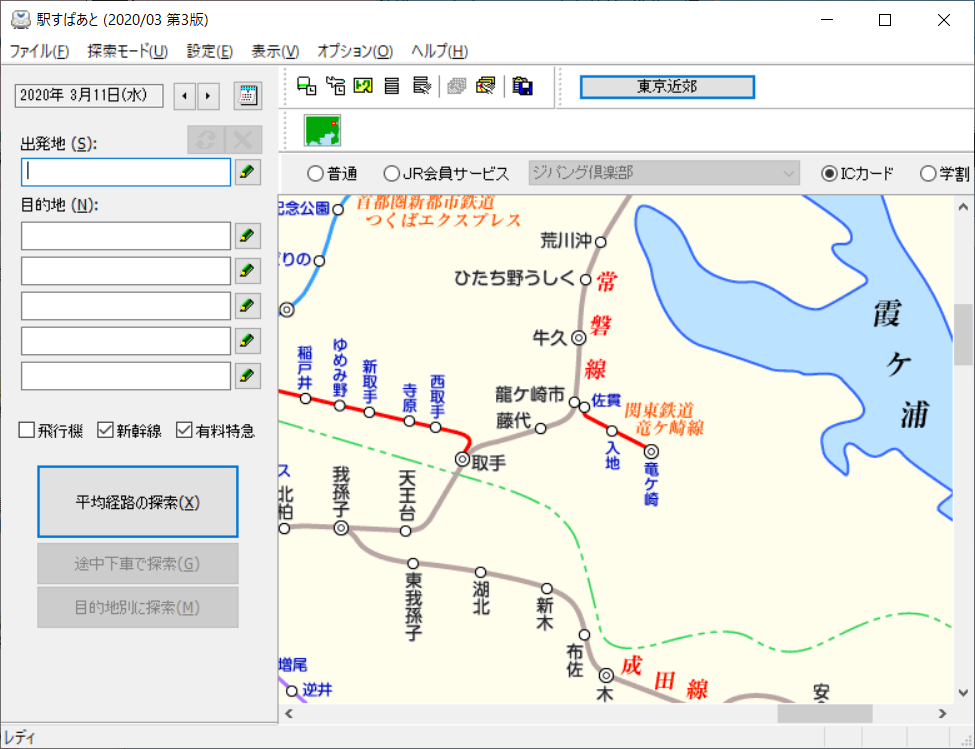
Task: Click the map horizontal scrollbar thumb
Action: coord(825,714)
